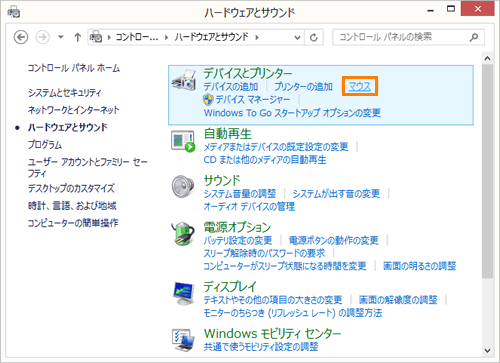Click the shield icon beside デバイス マネージャー
The height and width of the screenshot is (363, 500).
click(x=208, y=99)
